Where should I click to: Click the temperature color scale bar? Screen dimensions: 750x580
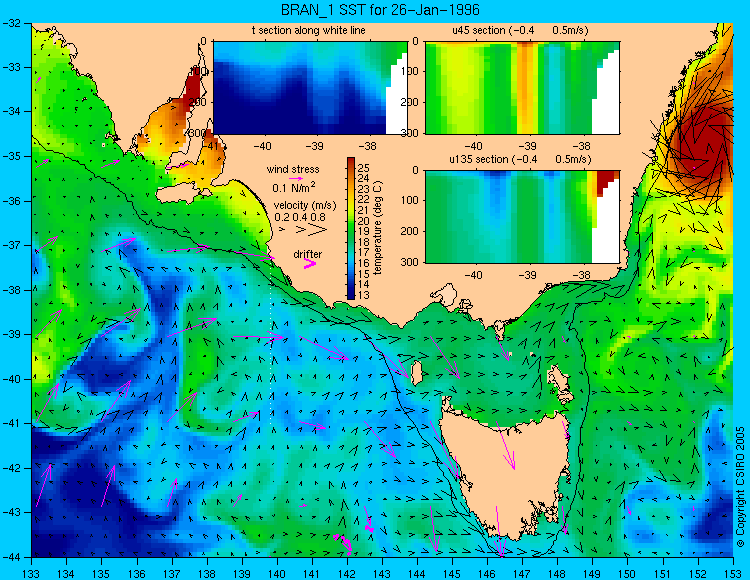tap(351, 229)
